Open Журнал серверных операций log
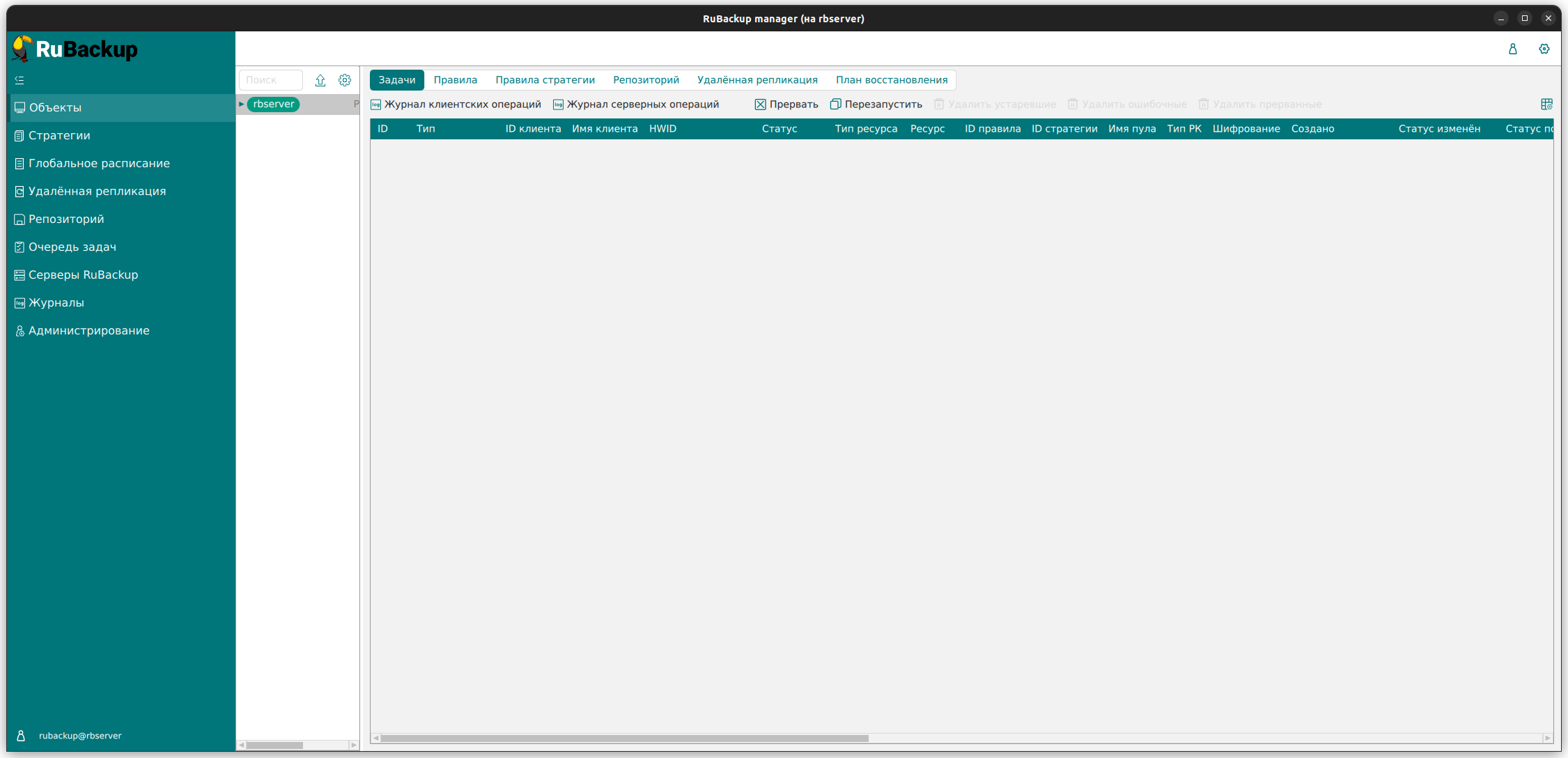 click(636, 105)
